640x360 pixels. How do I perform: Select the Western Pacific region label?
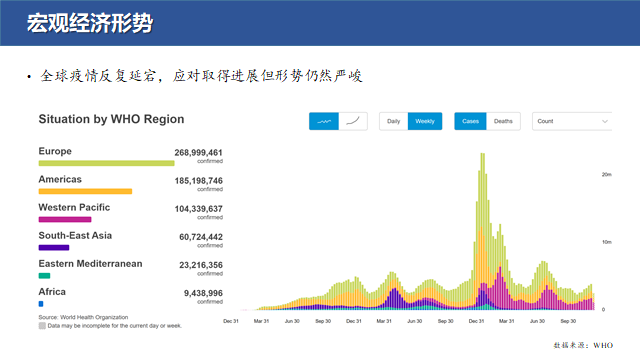(74, 207)
